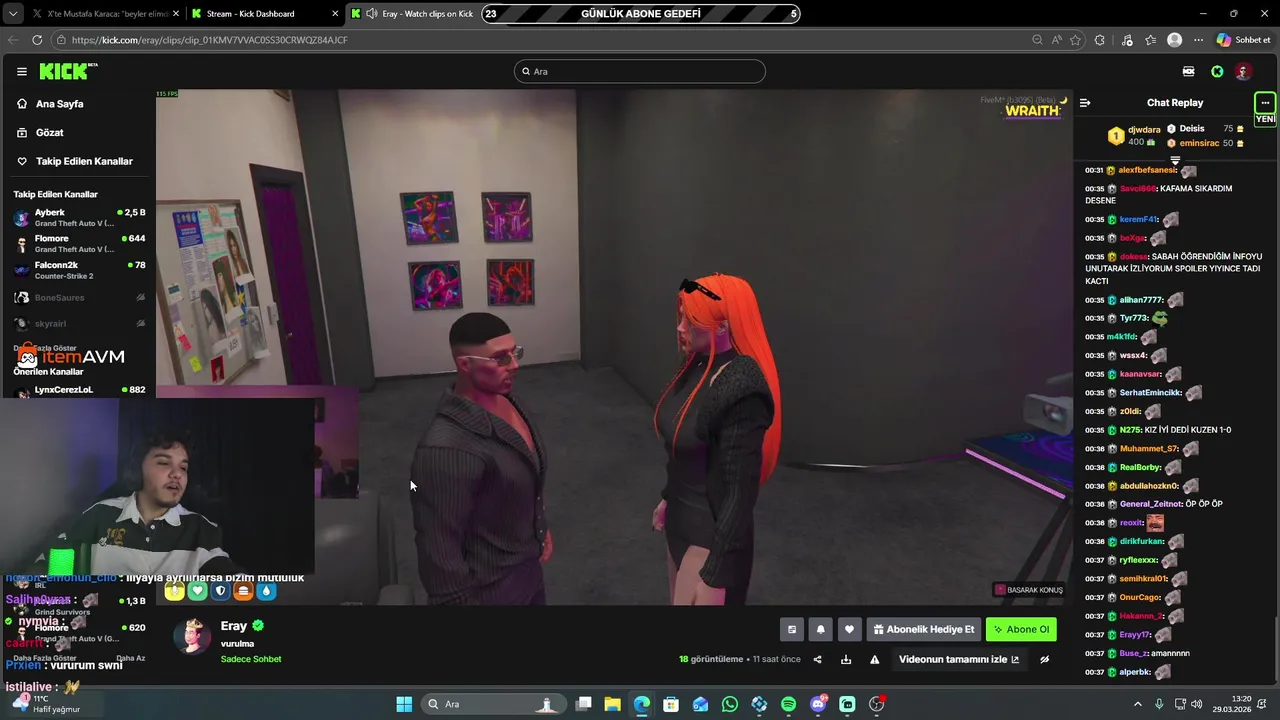Show hidden system tray icons

[1137, 704]
